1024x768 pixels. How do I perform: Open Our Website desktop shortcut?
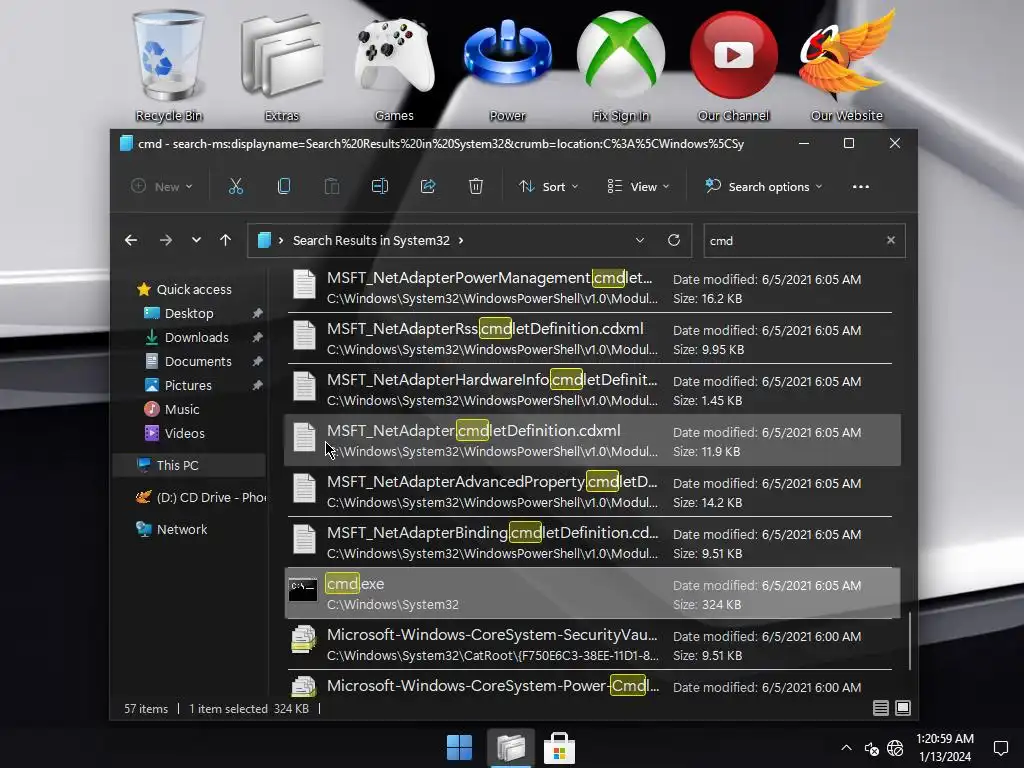tap(846, 65)
